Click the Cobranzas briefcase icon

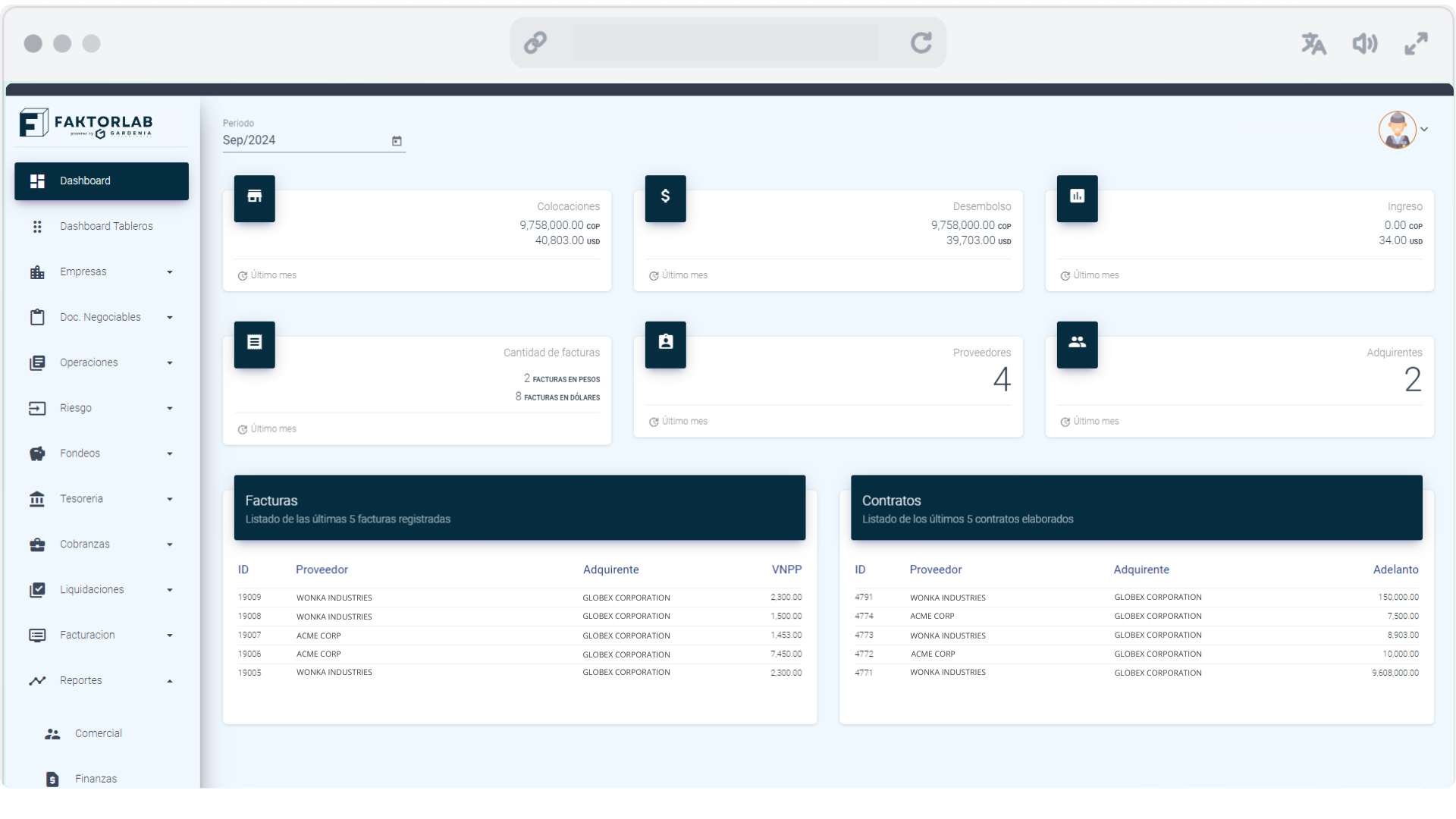37,544
